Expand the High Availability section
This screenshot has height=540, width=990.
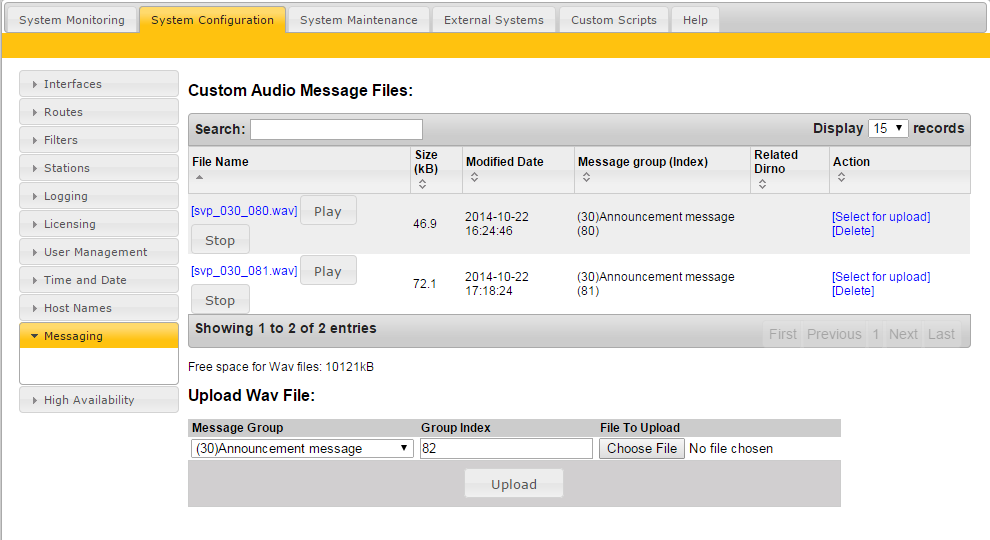tap(98, 400)
